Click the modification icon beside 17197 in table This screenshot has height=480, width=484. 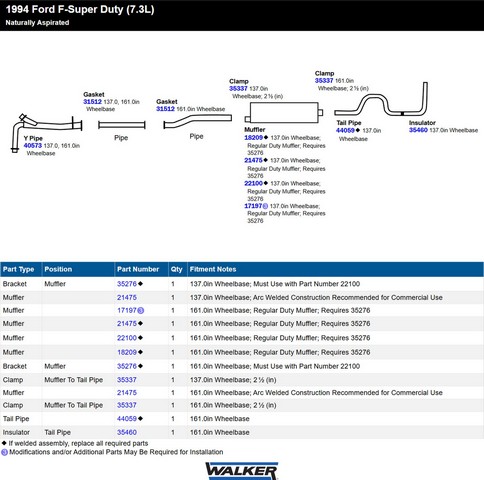(x=141, y=311)
